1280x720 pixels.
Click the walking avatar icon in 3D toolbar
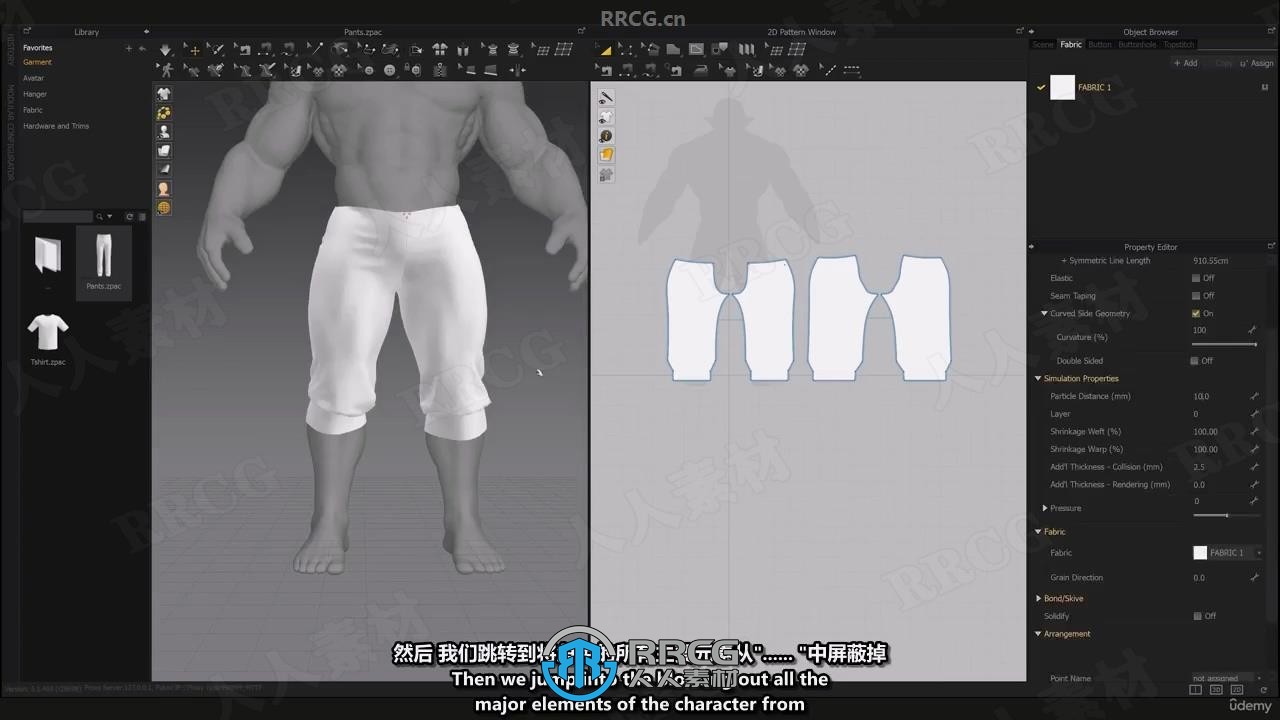[165, 70]
